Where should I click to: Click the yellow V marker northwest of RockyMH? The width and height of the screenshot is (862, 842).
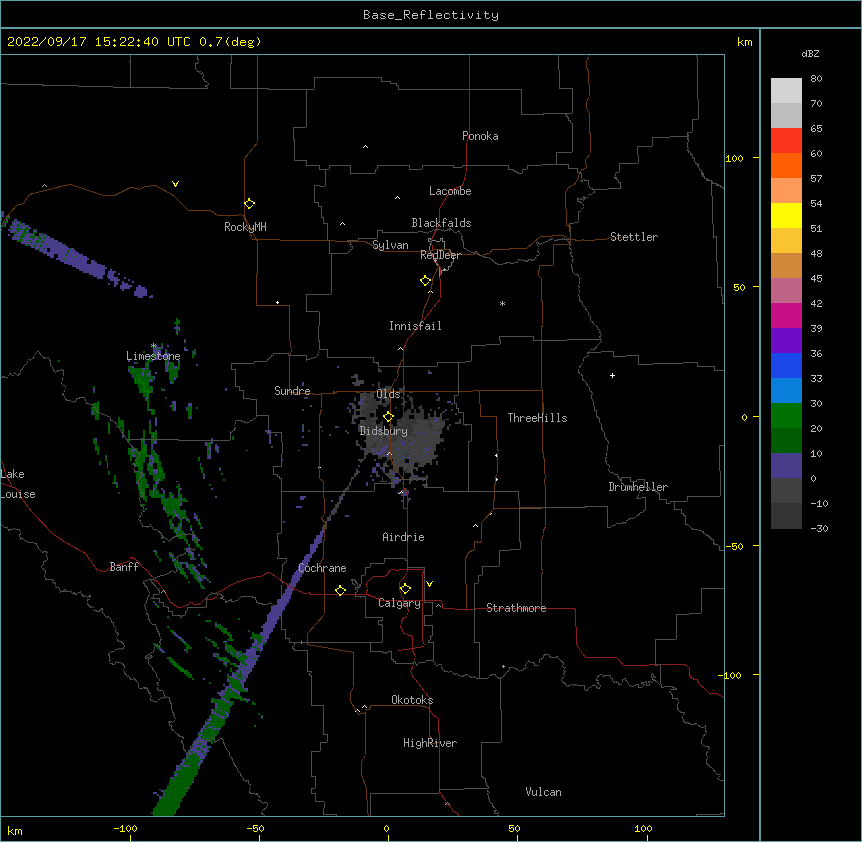pos(175,184)
